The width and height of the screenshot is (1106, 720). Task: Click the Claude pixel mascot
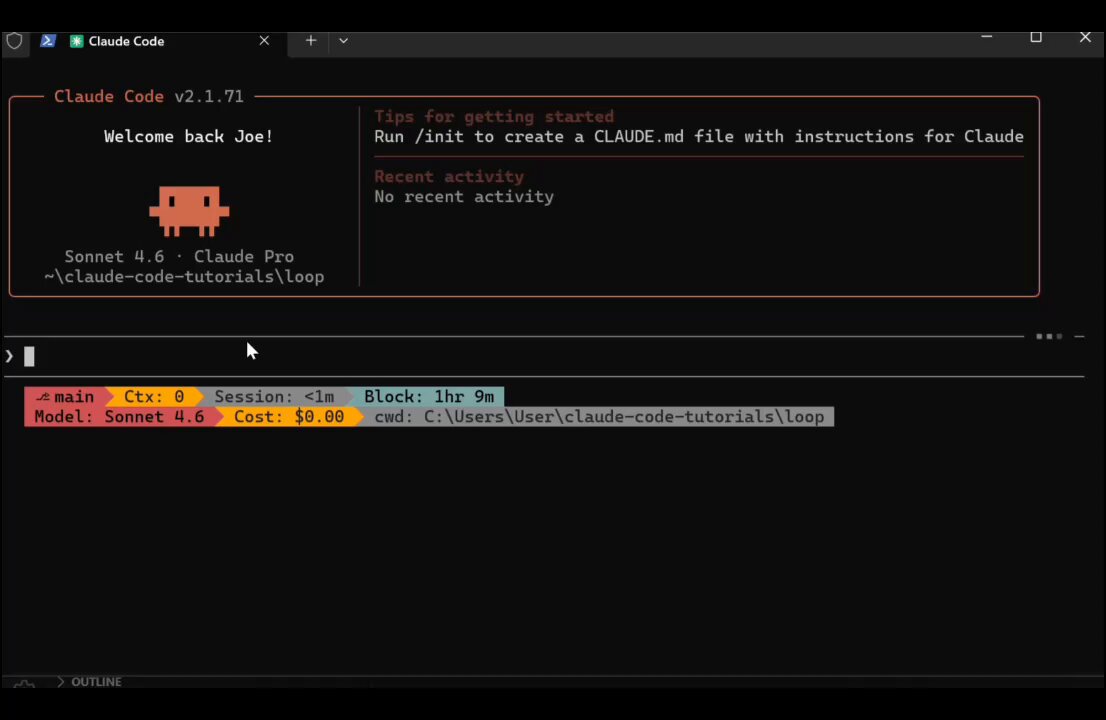[x=189, y=211]
